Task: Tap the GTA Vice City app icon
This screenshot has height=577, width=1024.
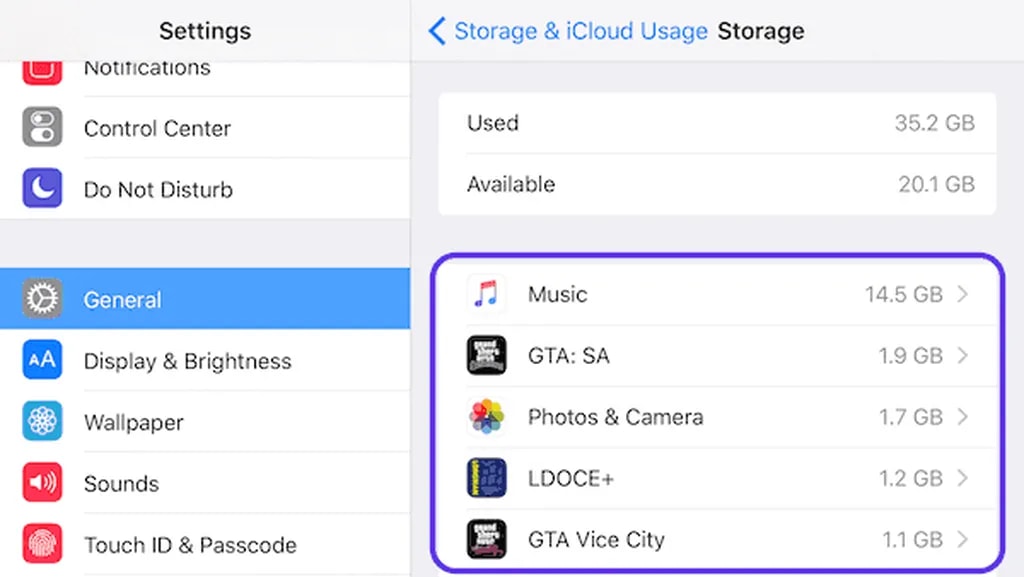Action: coord(486,539)
